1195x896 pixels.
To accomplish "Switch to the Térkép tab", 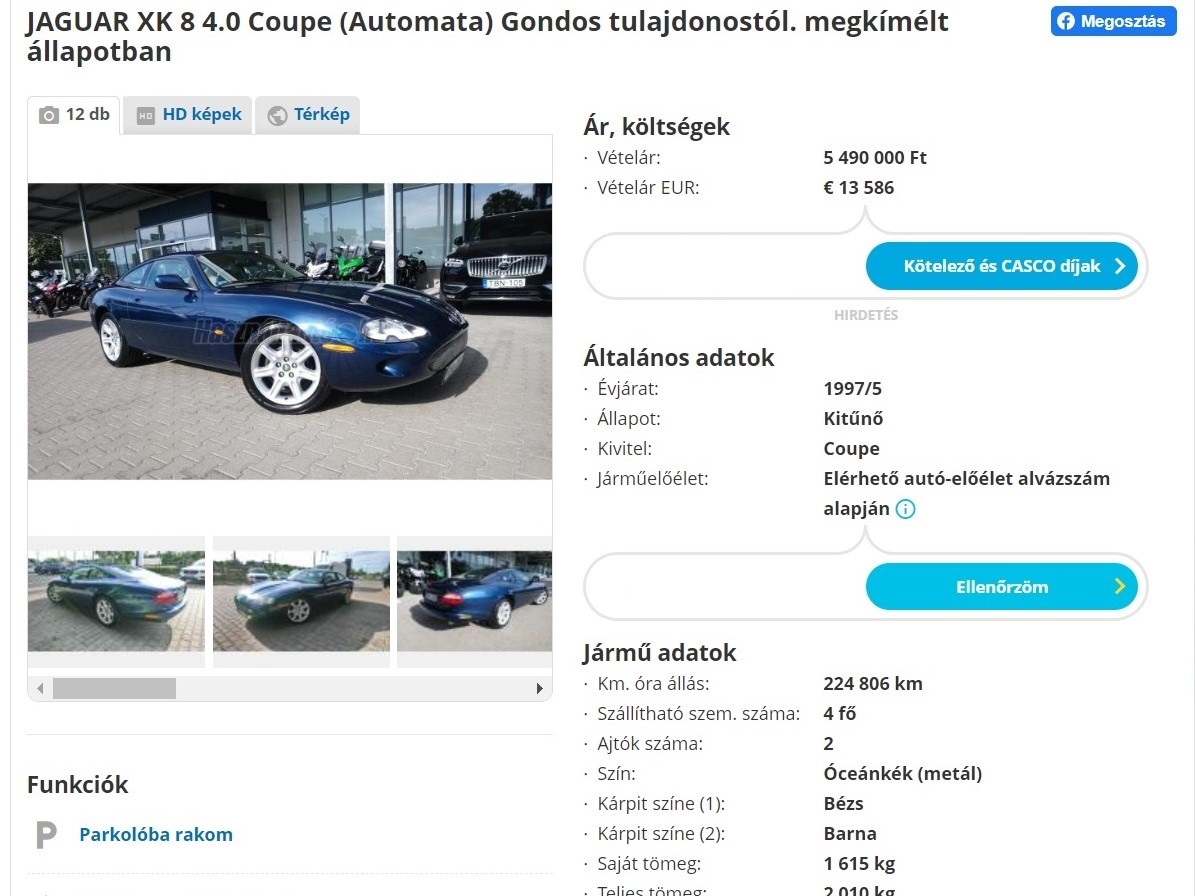I will [307, 115].
